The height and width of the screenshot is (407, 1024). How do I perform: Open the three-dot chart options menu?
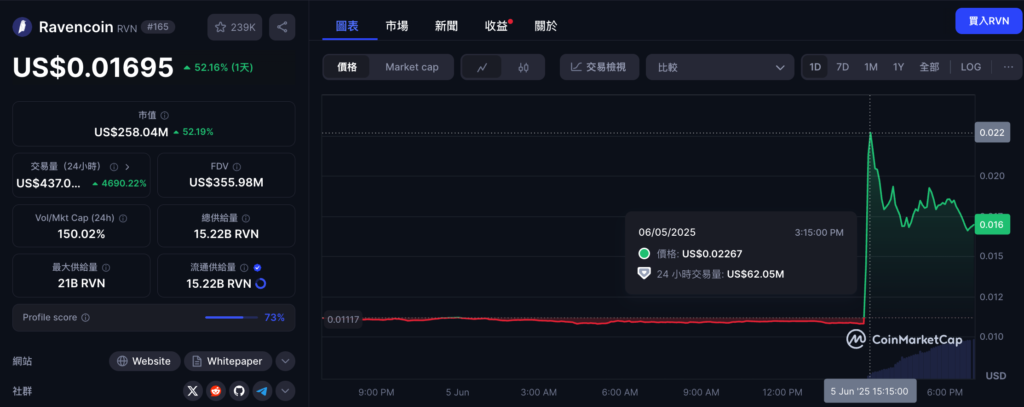1008,67
